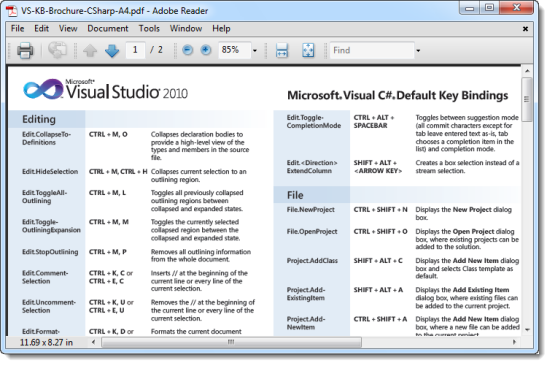Click the Editing section heading
This screenshot has height=365, width=550.
[x=39, y=119]
